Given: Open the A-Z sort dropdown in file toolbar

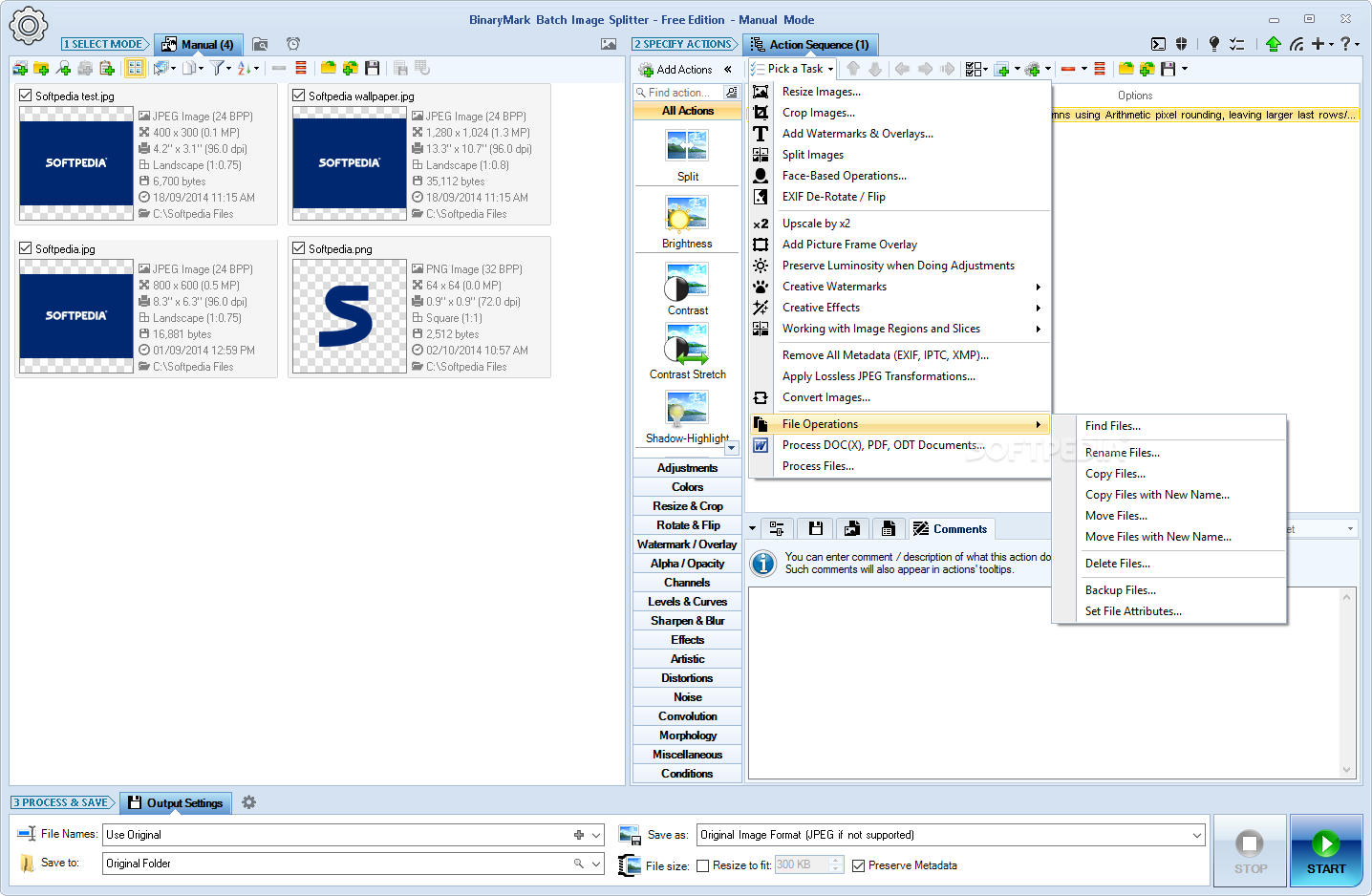Looking at the screenshot, I should pos(248,68).
